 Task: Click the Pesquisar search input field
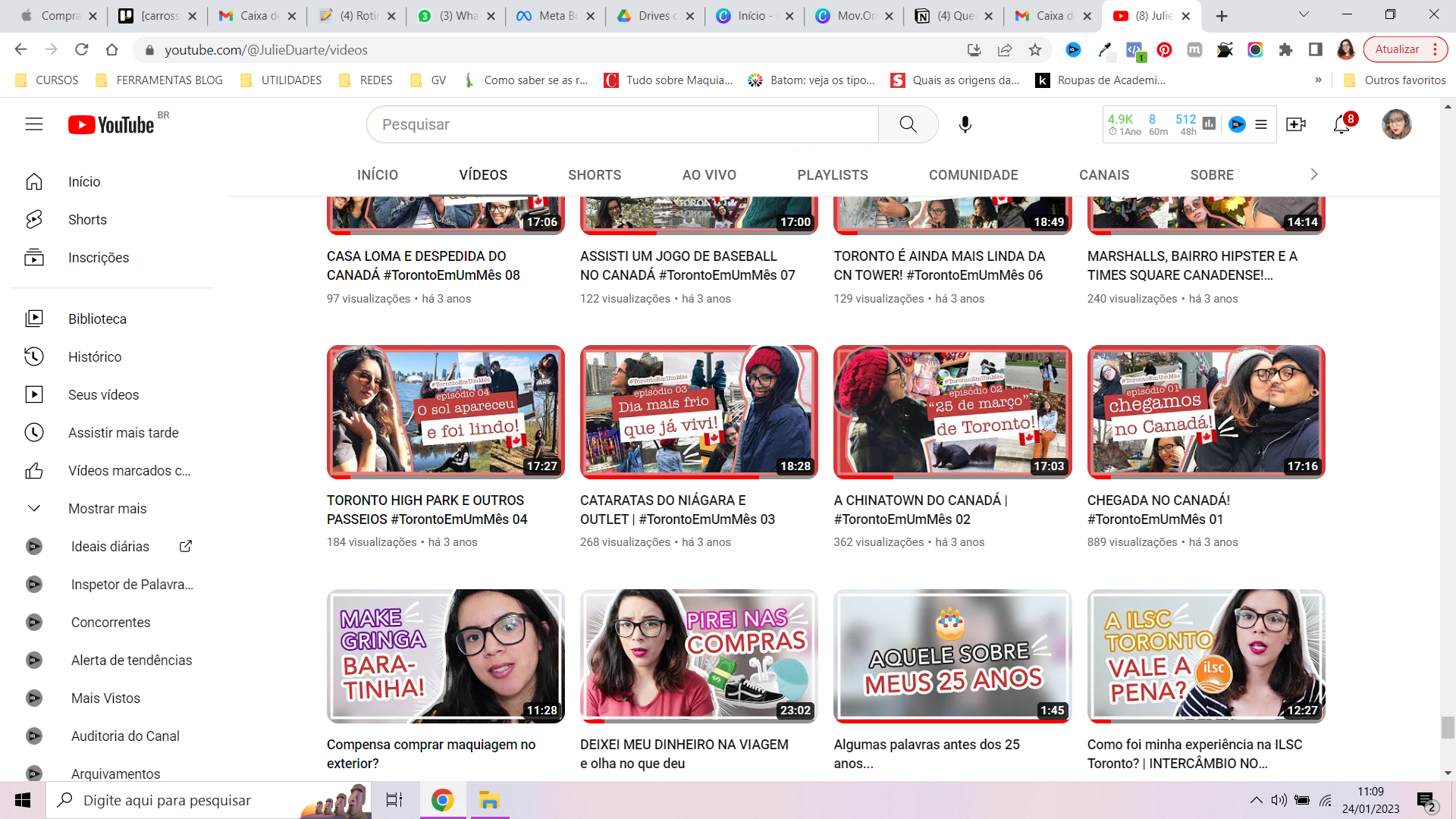(622, 124)
